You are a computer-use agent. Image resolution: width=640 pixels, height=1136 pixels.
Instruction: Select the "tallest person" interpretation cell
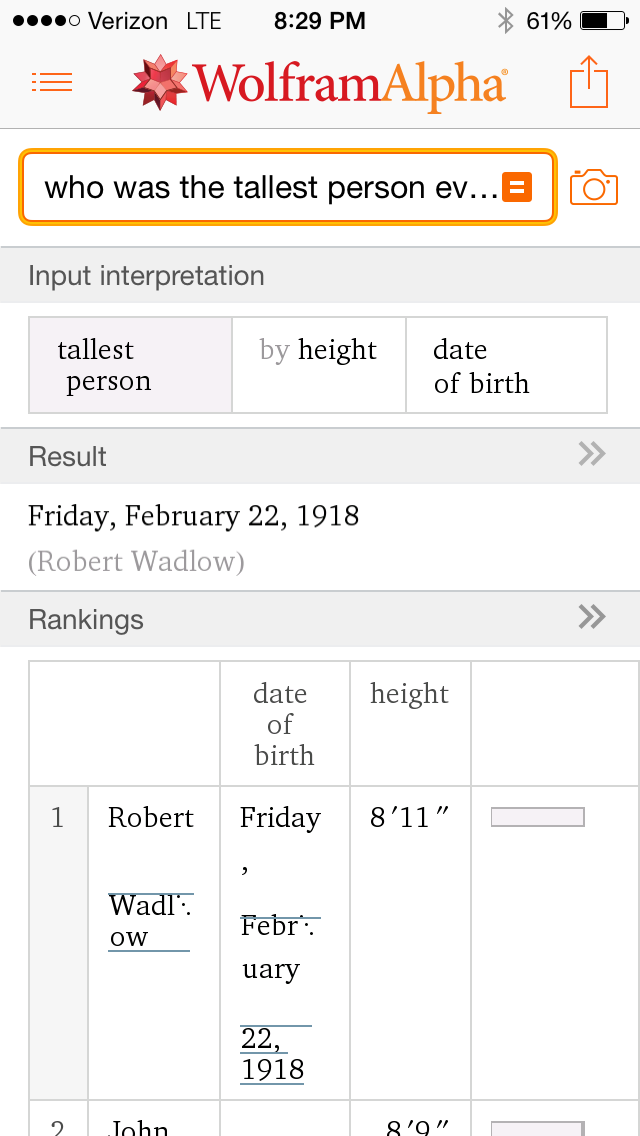coord(130,365)
